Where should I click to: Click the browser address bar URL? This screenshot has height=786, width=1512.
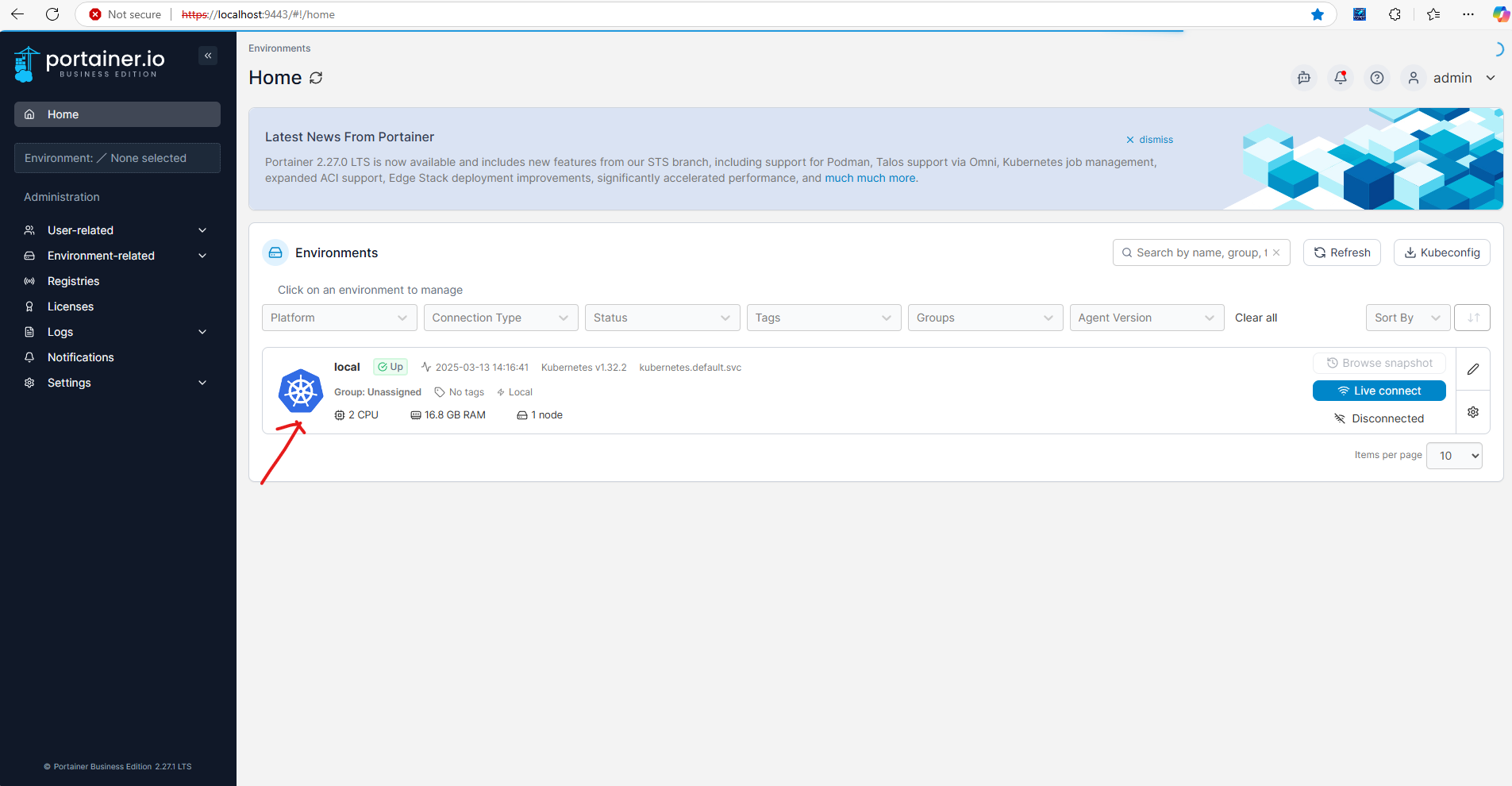click(258, 14)
